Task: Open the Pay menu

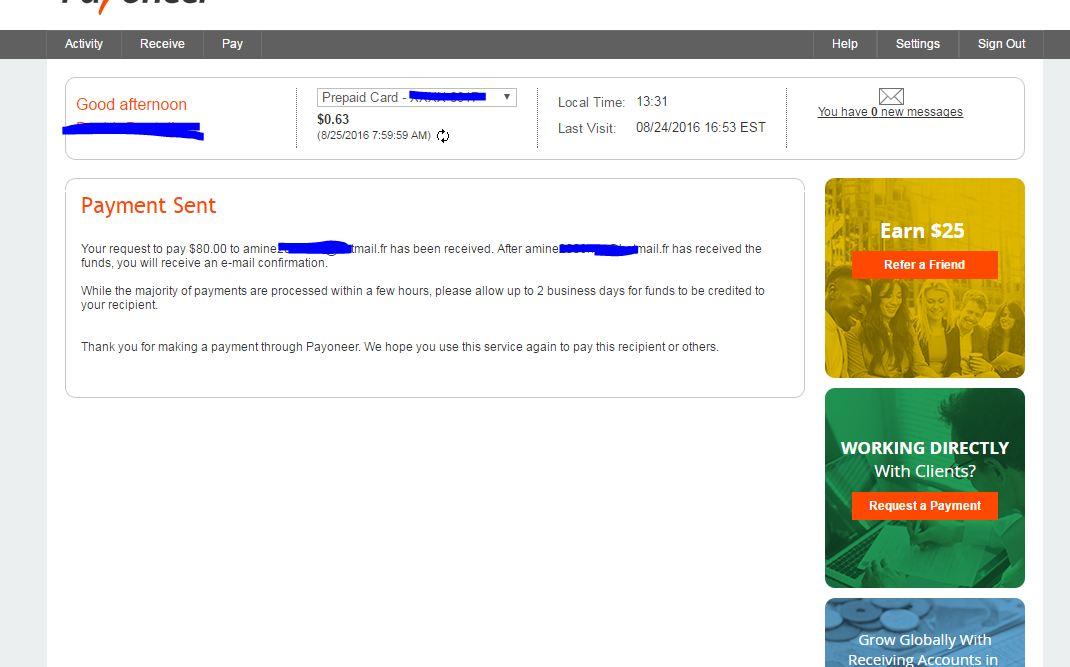Action: [x=232, y=44]
